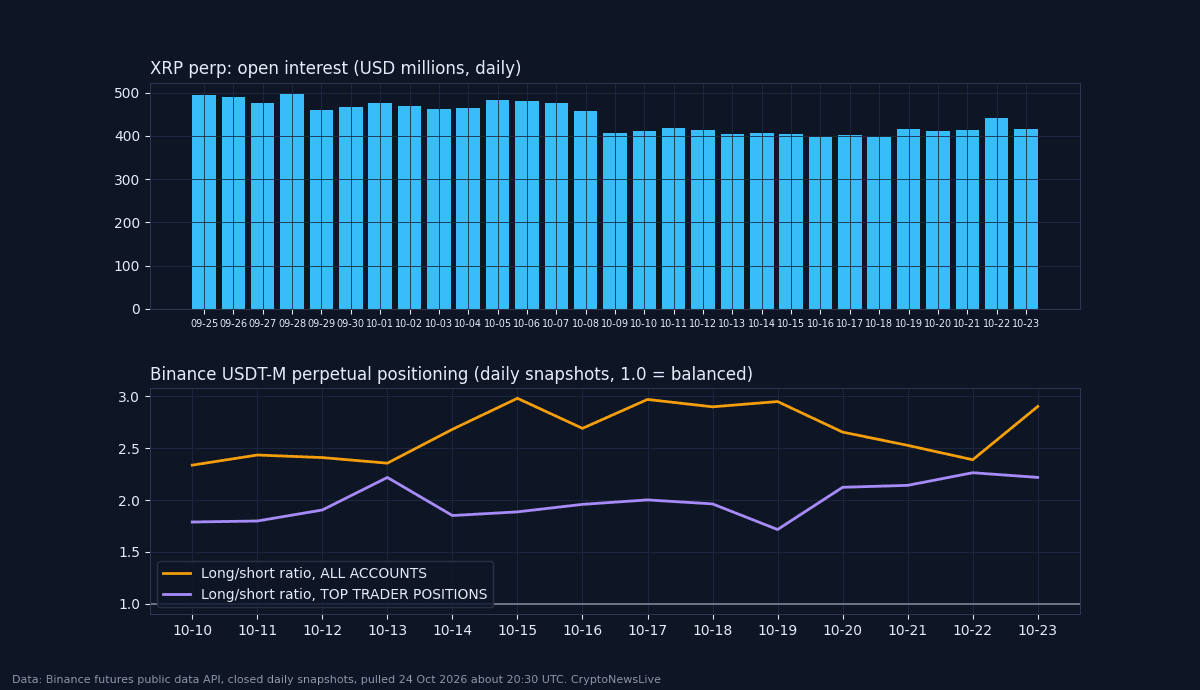Click the orange all-accounts line endpoint at 10-23
This screenshot has width=1200, height=690.
[x=1038, y=406]
